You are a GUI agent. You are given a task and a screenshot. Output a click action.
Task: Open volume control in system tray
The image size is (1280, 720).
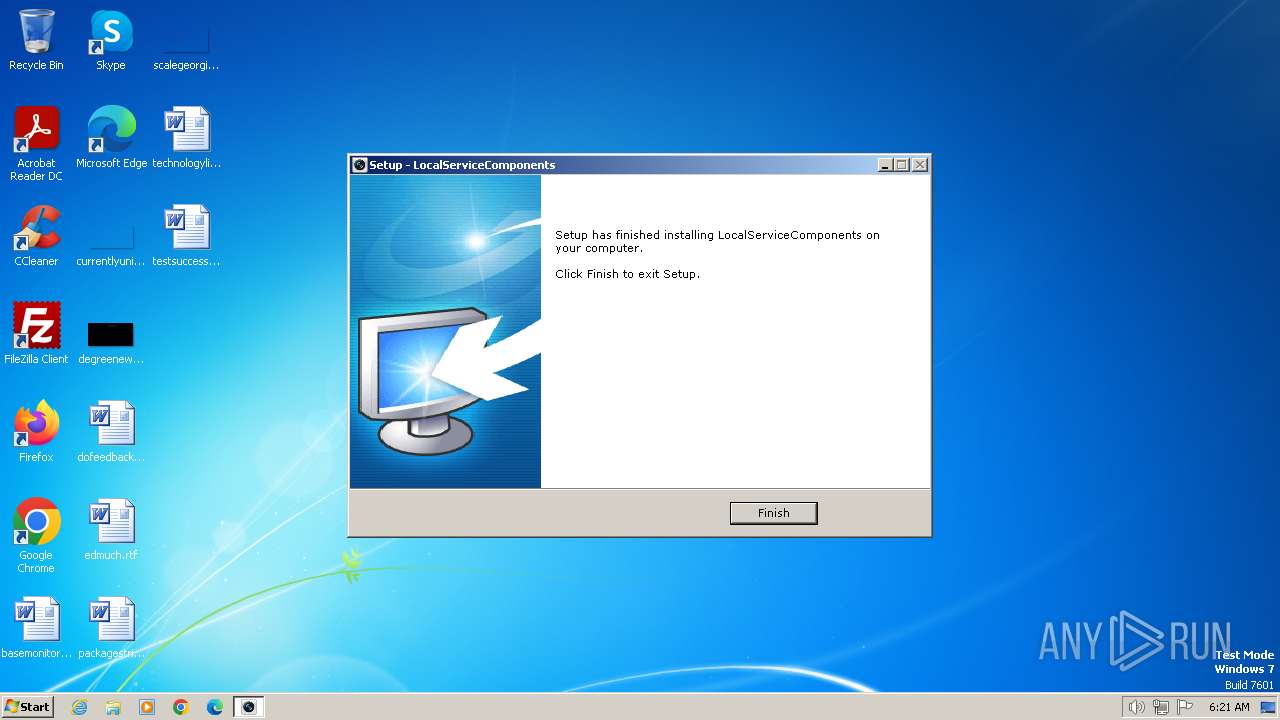[x=1136, y=707]
